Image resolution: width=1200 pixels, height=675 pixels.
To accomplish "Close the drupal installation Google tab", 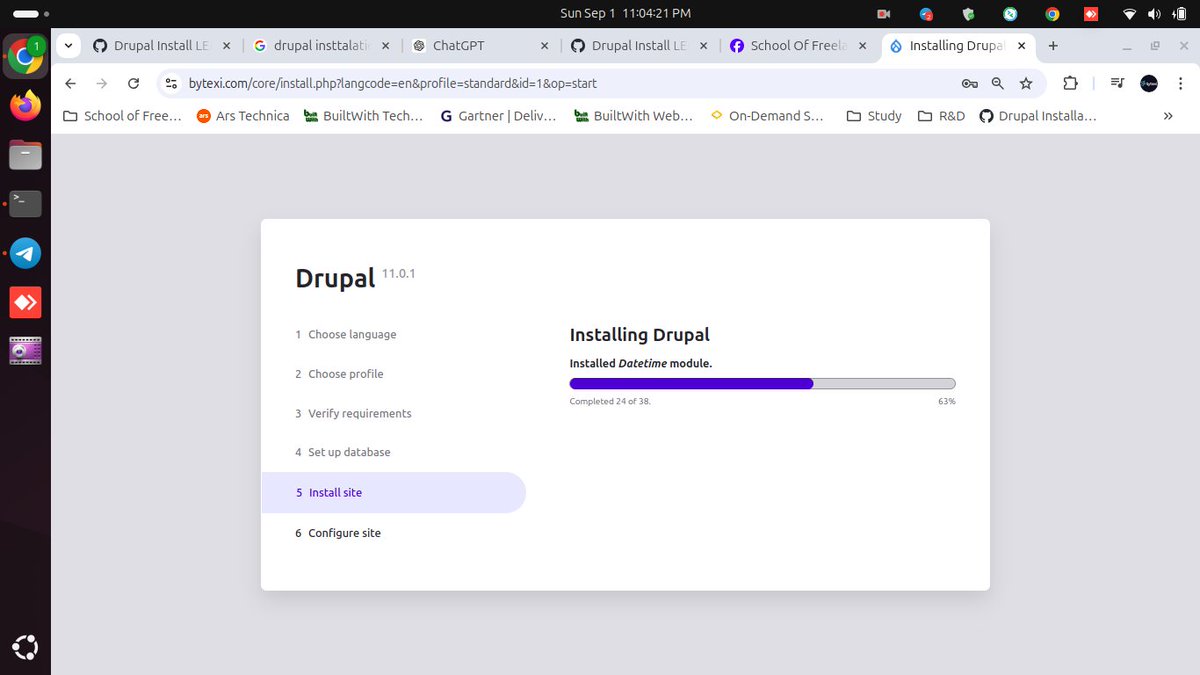I will click(x=385, y=46).
